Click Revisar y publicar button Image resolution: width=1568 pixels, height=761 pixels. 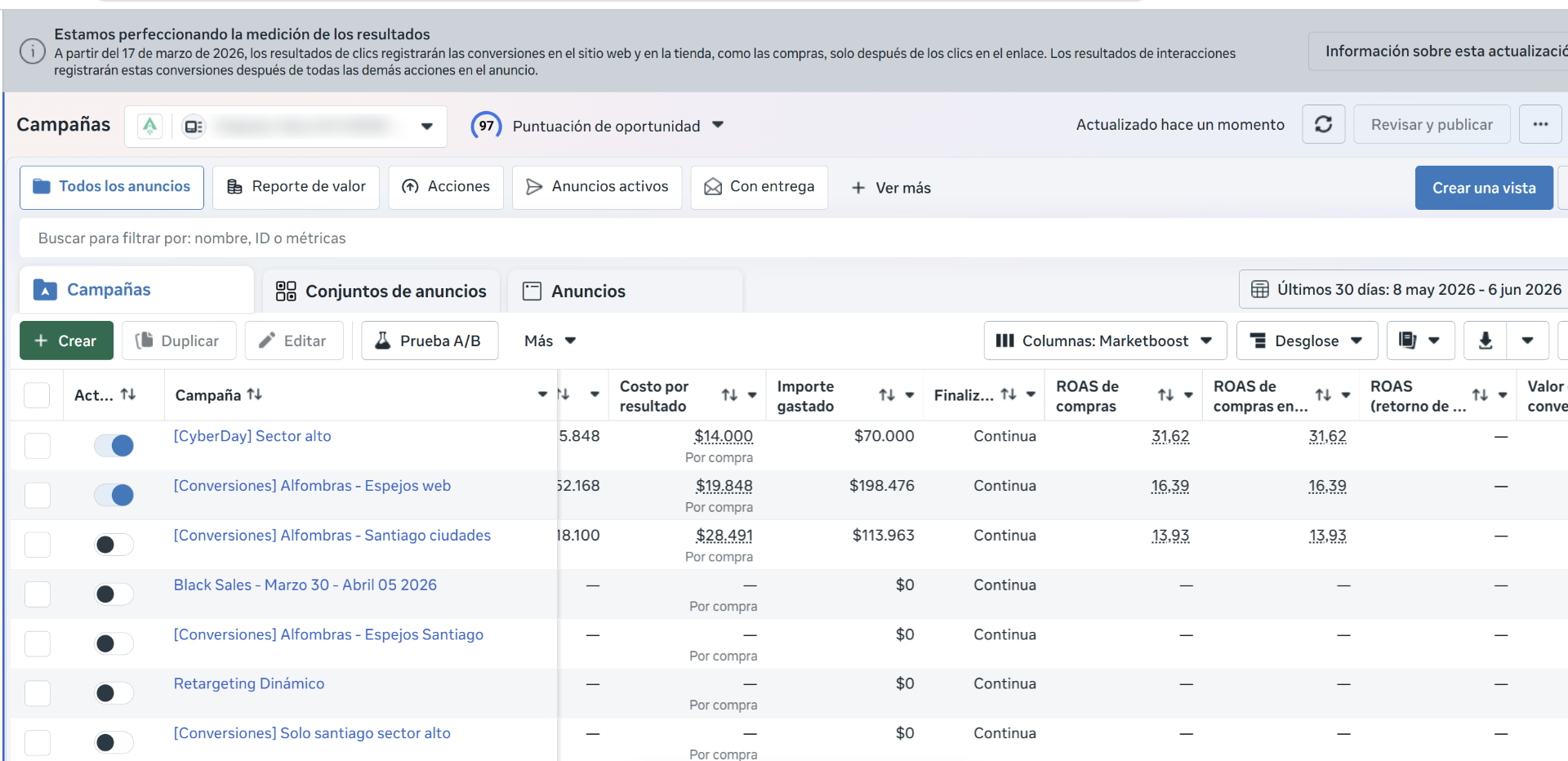tap(1432, 124)
